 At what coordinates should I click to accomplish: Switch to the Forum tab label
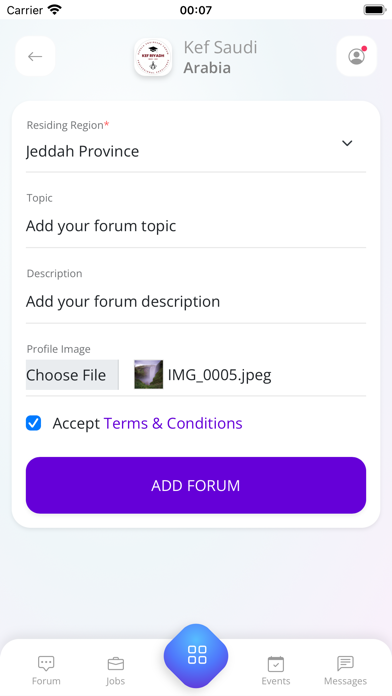[46, 680]
